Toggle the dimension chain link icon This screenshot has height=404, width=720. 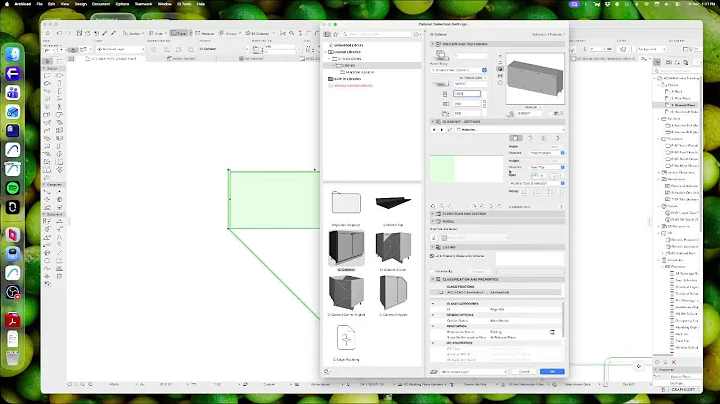click(484, 103)
